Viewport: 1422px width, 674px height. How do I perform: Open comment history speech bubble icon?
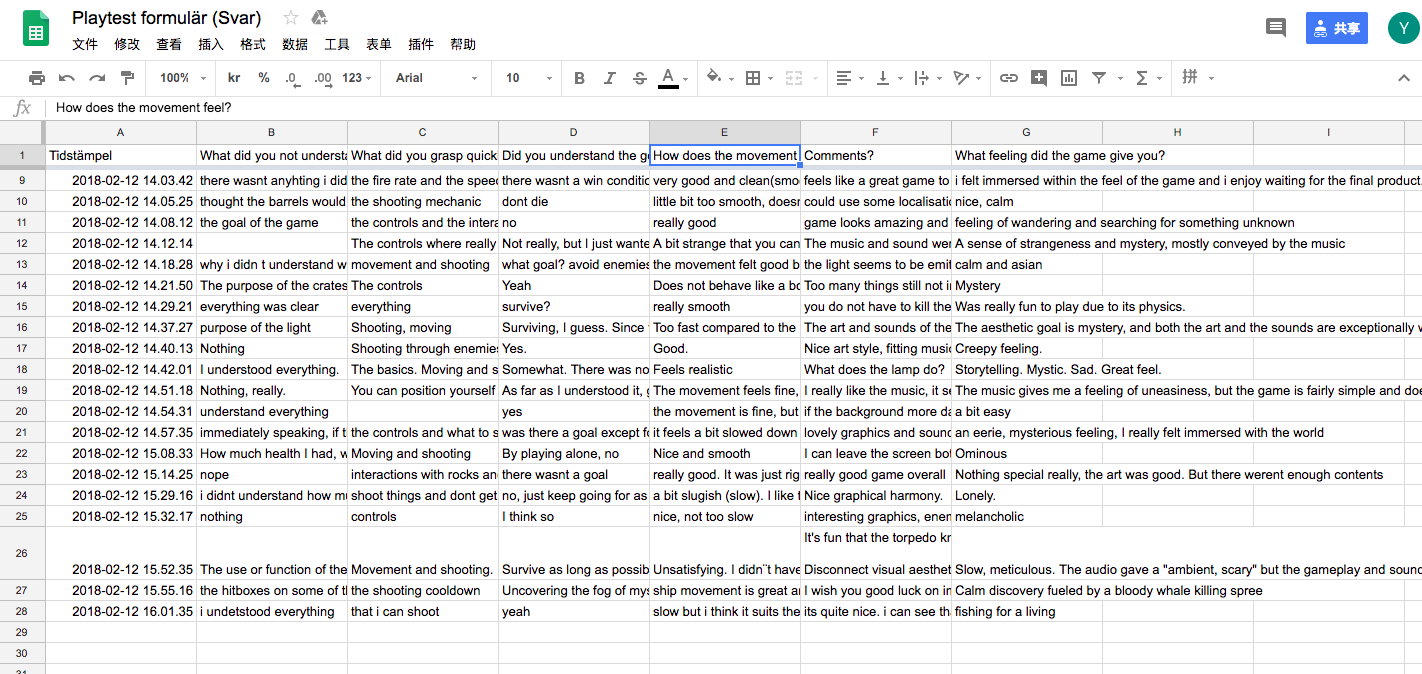(x=1275, y=28)
